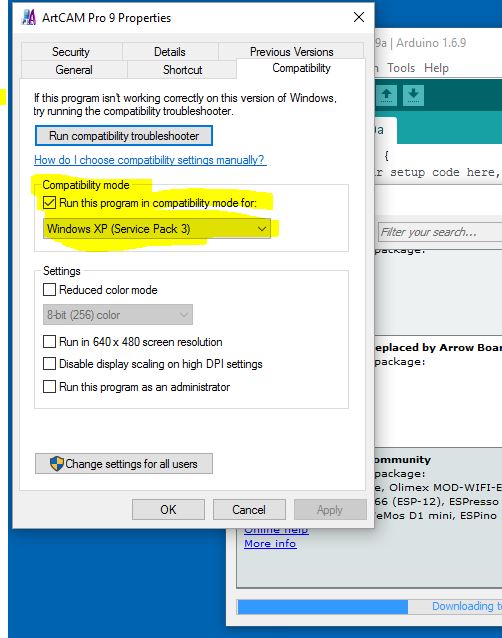Viewport: 502px width, 638px height.
Task: Click the Filter your search field
Action: (x=440, y=232)
